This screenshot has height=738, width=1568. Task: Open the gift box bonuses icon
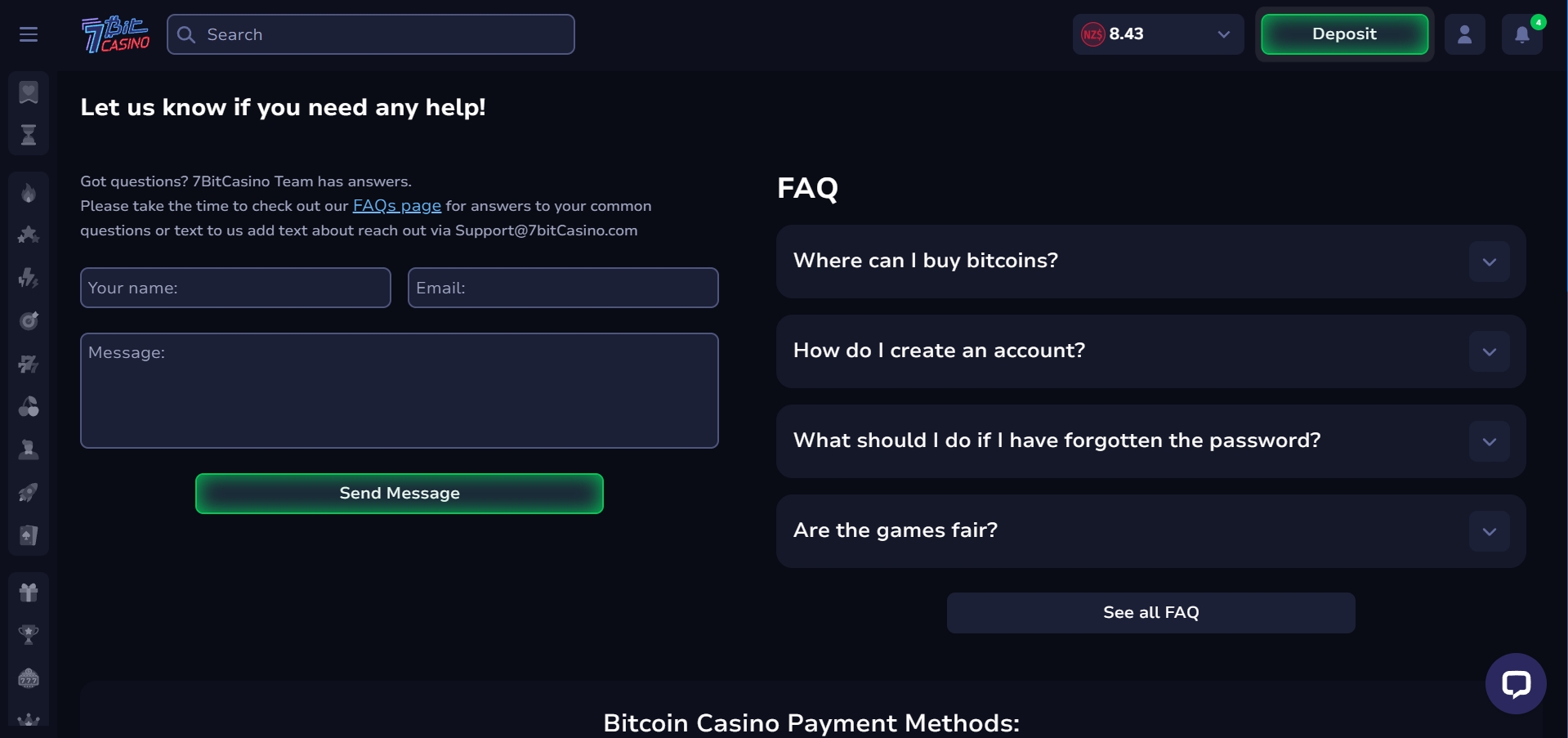click(29, 592)
